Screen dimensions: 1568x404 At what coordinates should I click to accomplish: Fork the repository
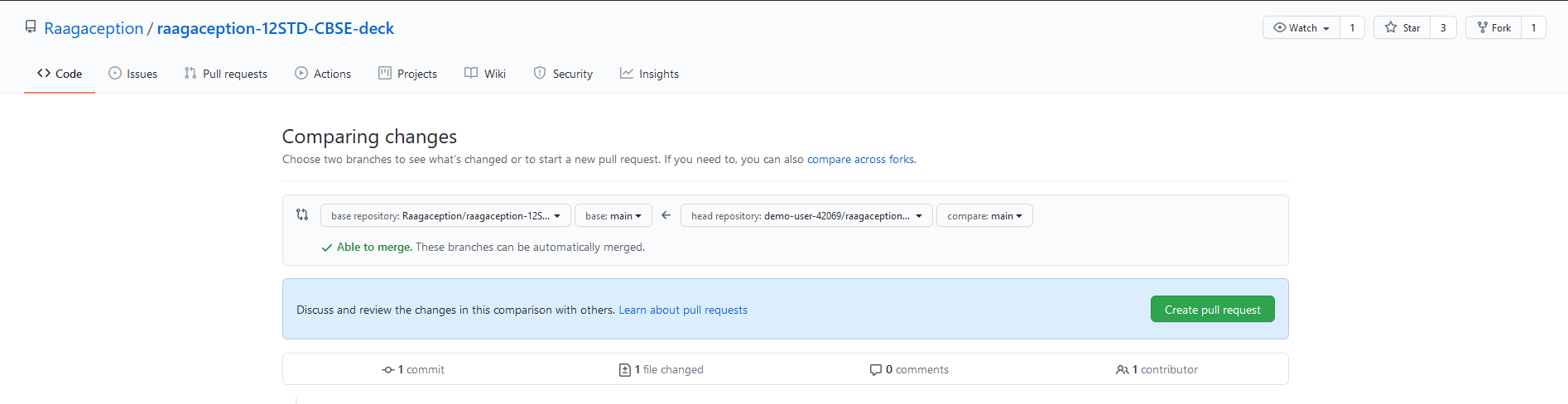(1493, 27)
